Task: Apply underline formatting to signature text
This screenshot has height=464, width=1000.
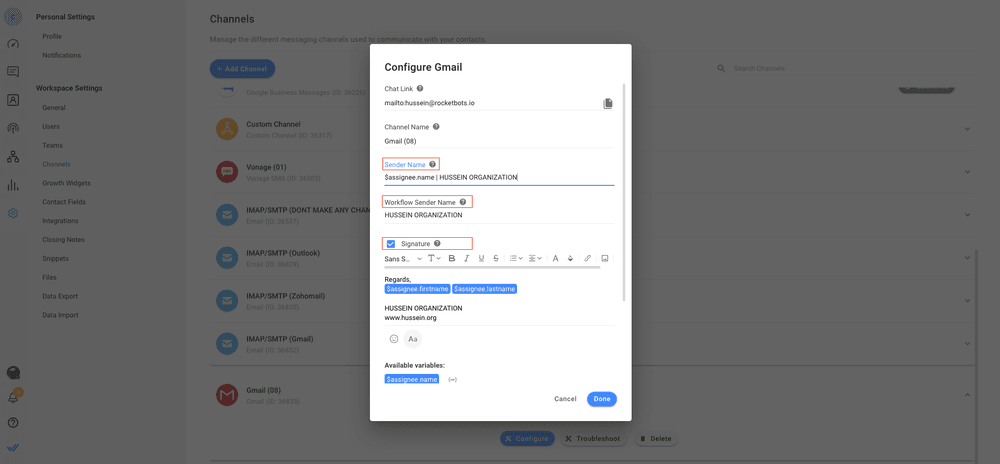Action: tap(481, 259)
